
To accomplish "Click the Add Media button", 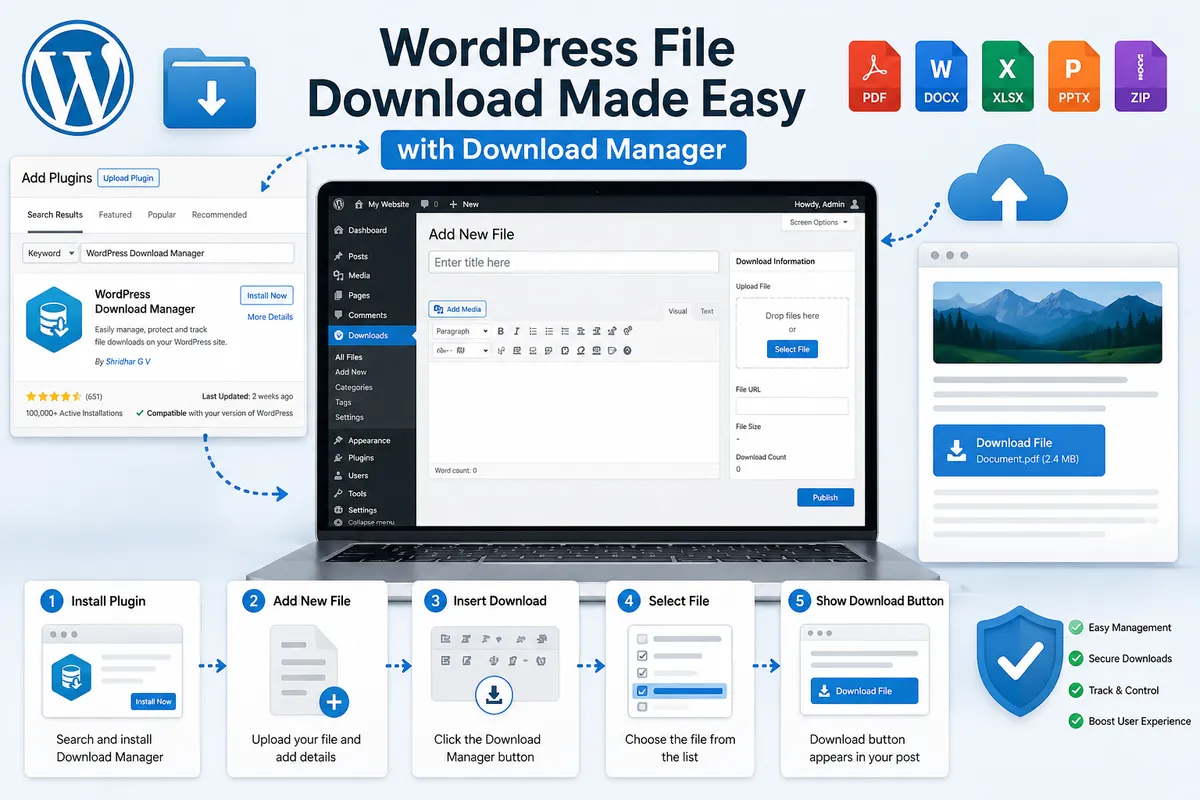I will (x=457, y=309).
